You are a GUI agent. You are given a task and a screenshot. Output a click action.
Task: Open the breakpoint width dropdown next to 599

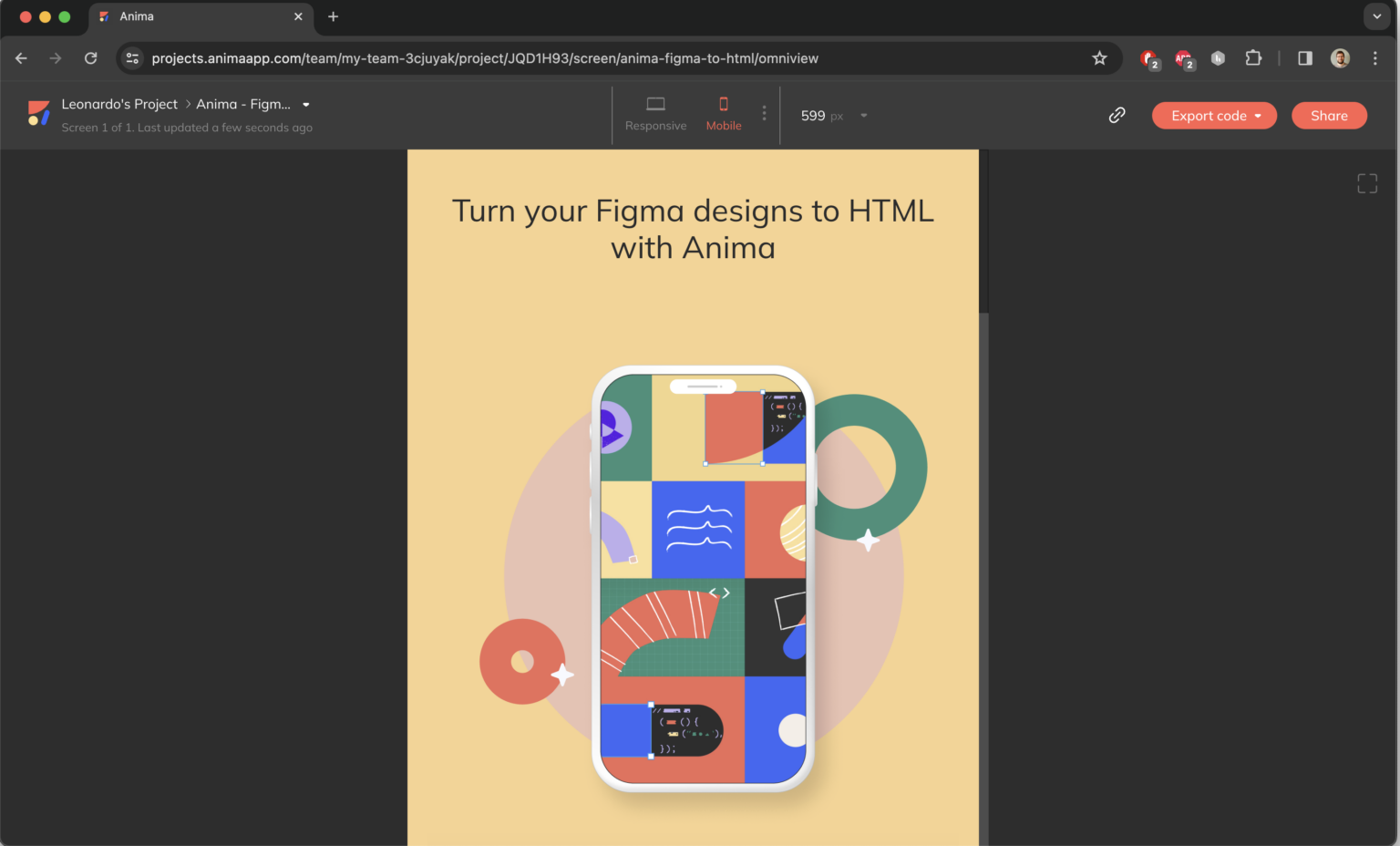coord(862,115)
